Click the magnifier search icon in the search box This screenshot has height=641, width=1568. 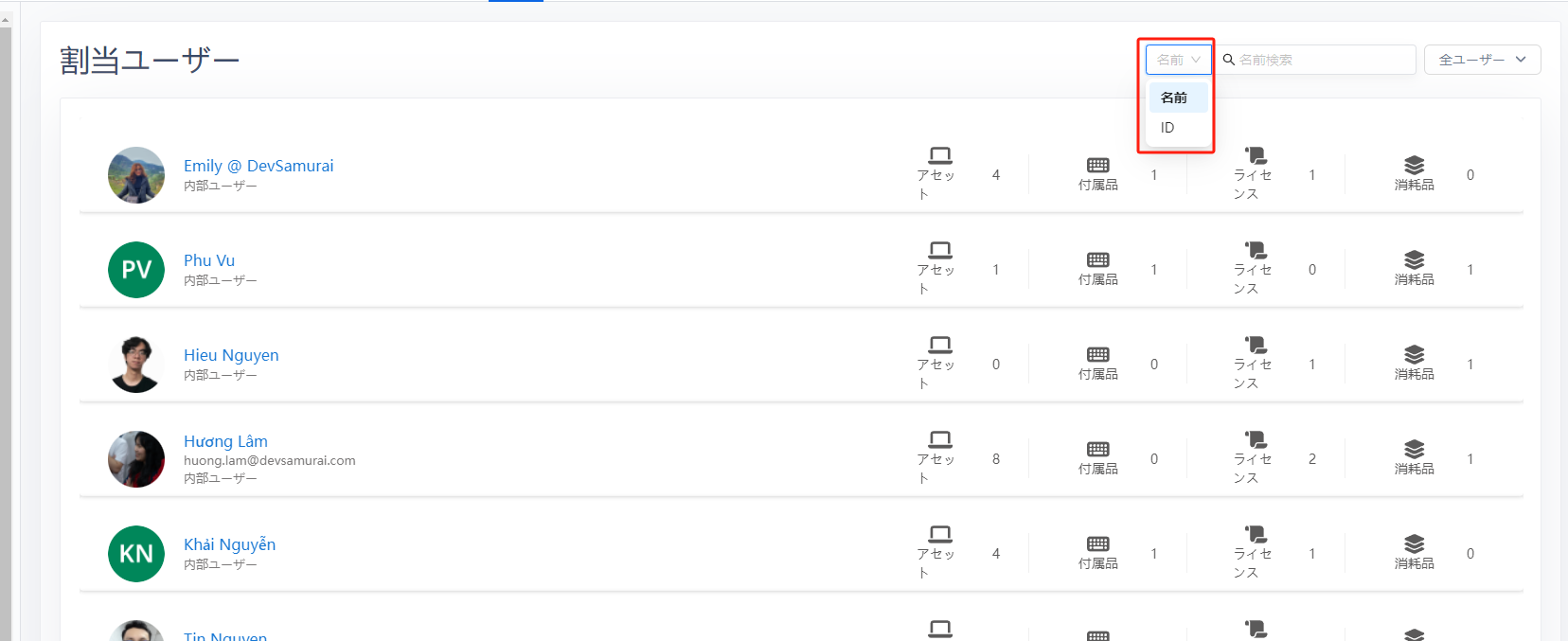pyautogui.click(x=1229, y=60)
